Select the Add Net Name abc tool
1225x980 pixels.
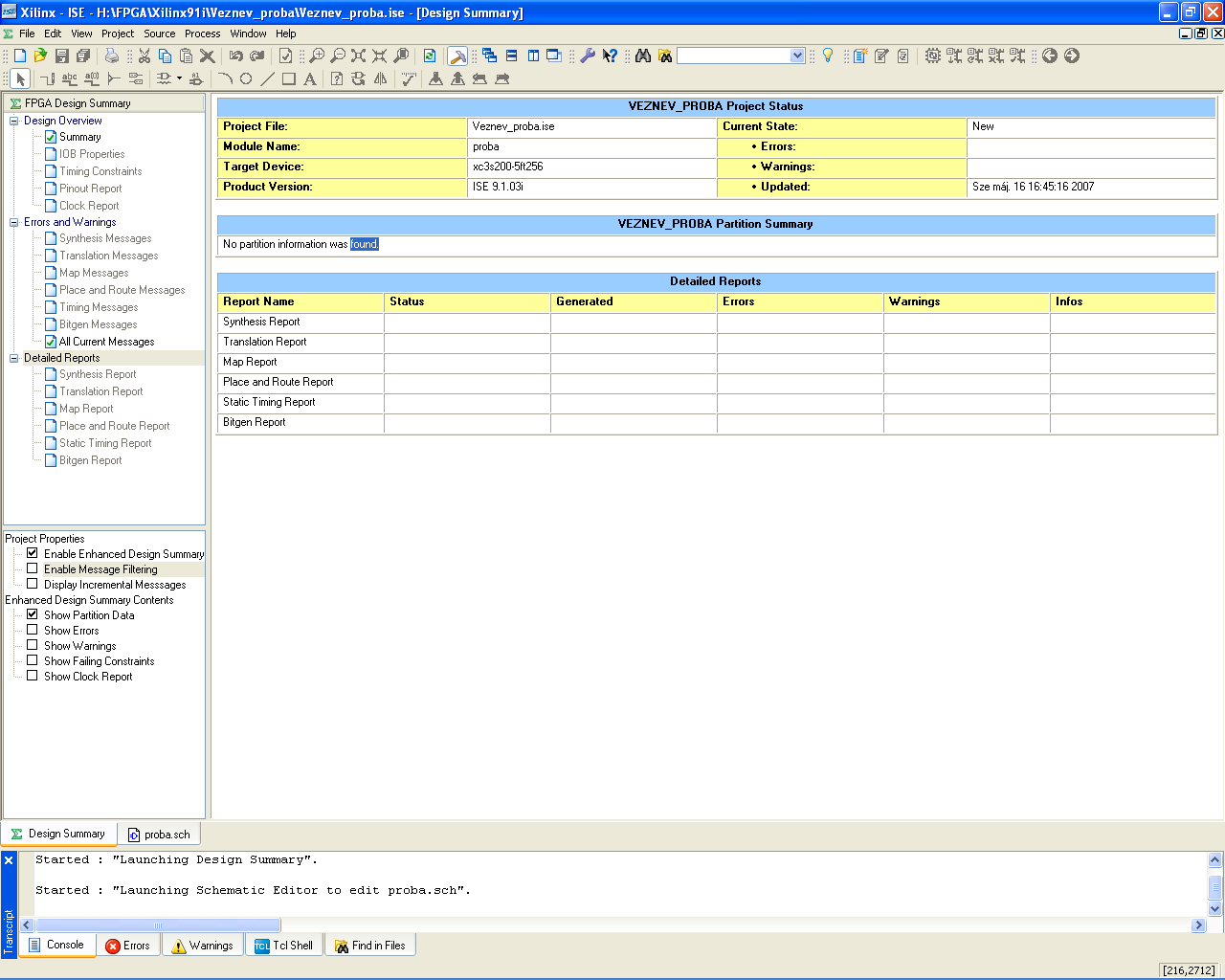(x=69, y=78)
